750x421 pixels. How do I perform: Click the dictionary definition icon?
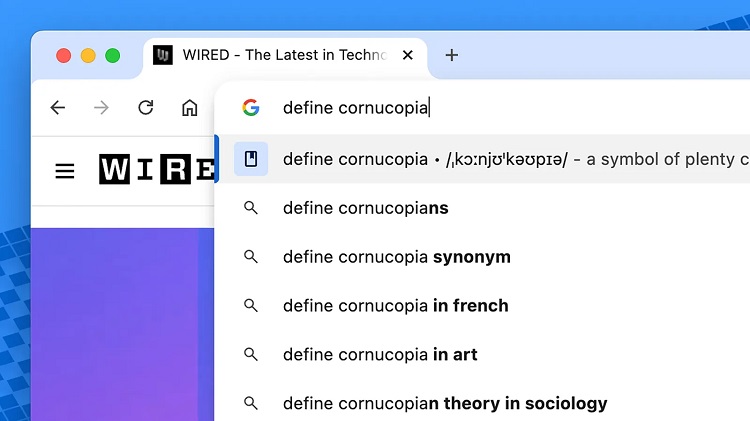point(251,159)
